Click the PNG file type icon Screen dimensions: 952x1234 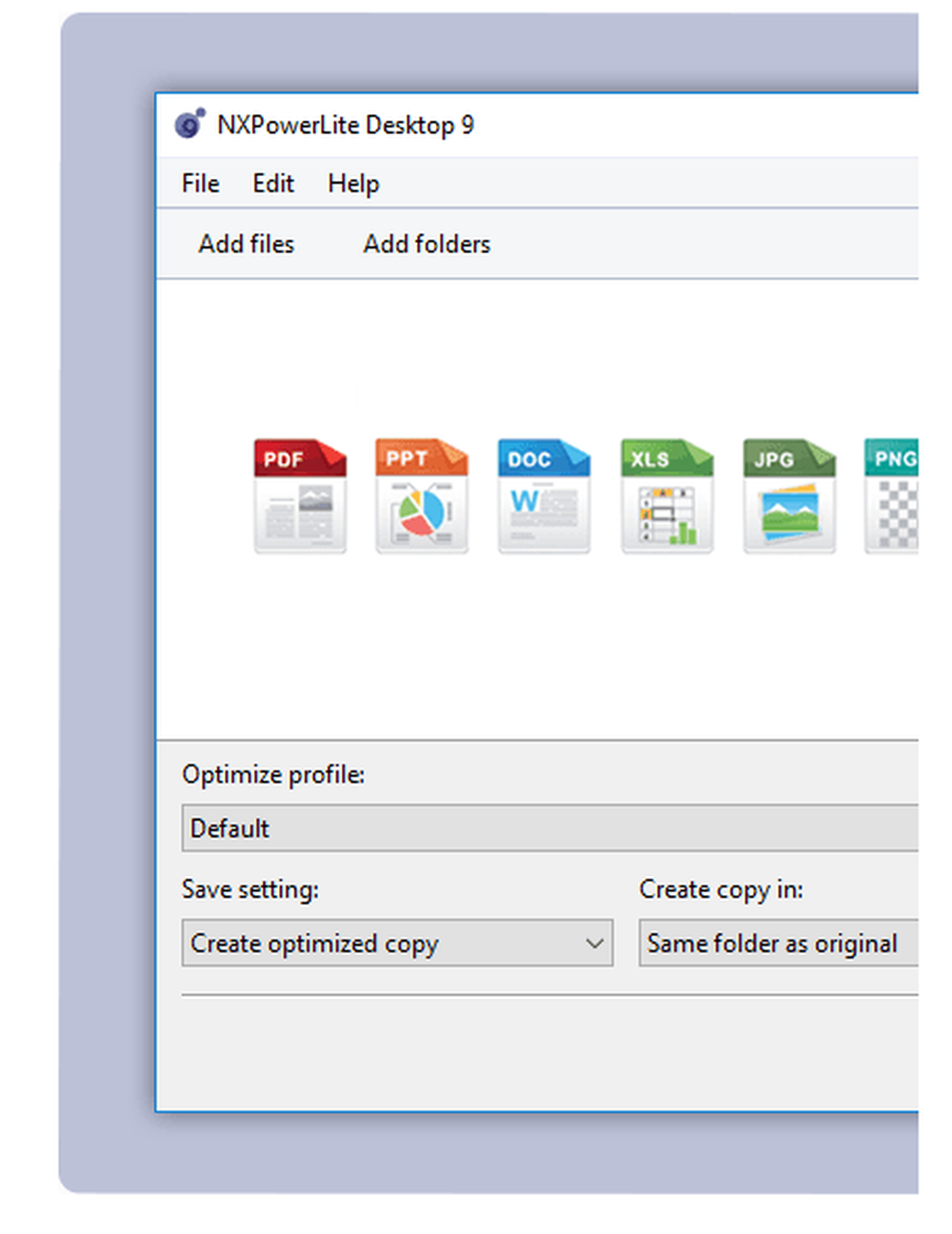tap(891, 495)
